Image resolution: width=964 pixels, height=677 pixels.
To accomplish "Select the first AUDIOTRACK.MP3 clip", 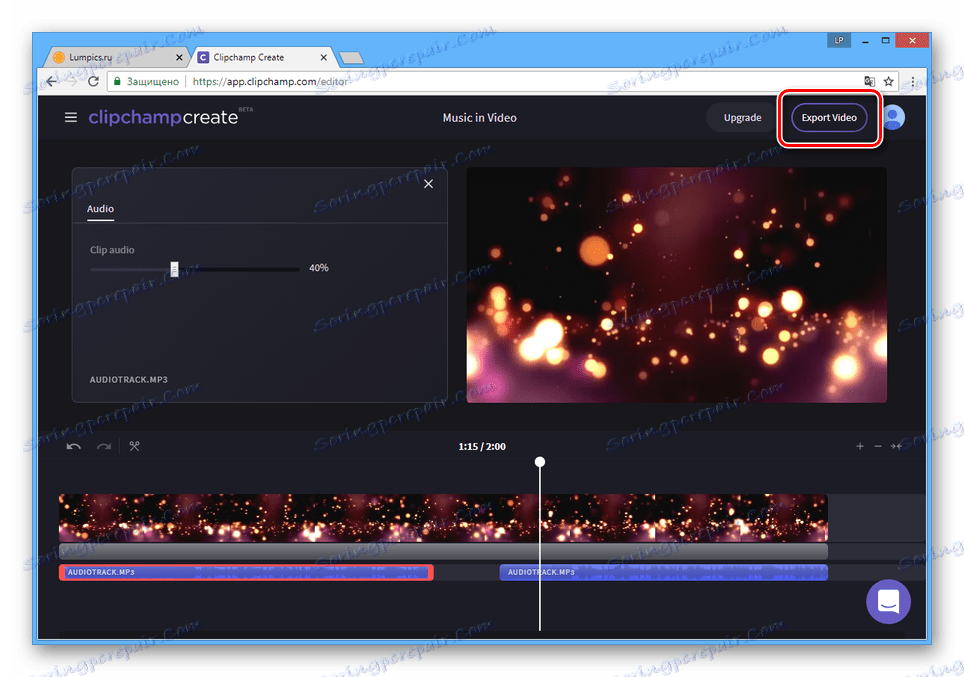I will (x=247, y=572).
